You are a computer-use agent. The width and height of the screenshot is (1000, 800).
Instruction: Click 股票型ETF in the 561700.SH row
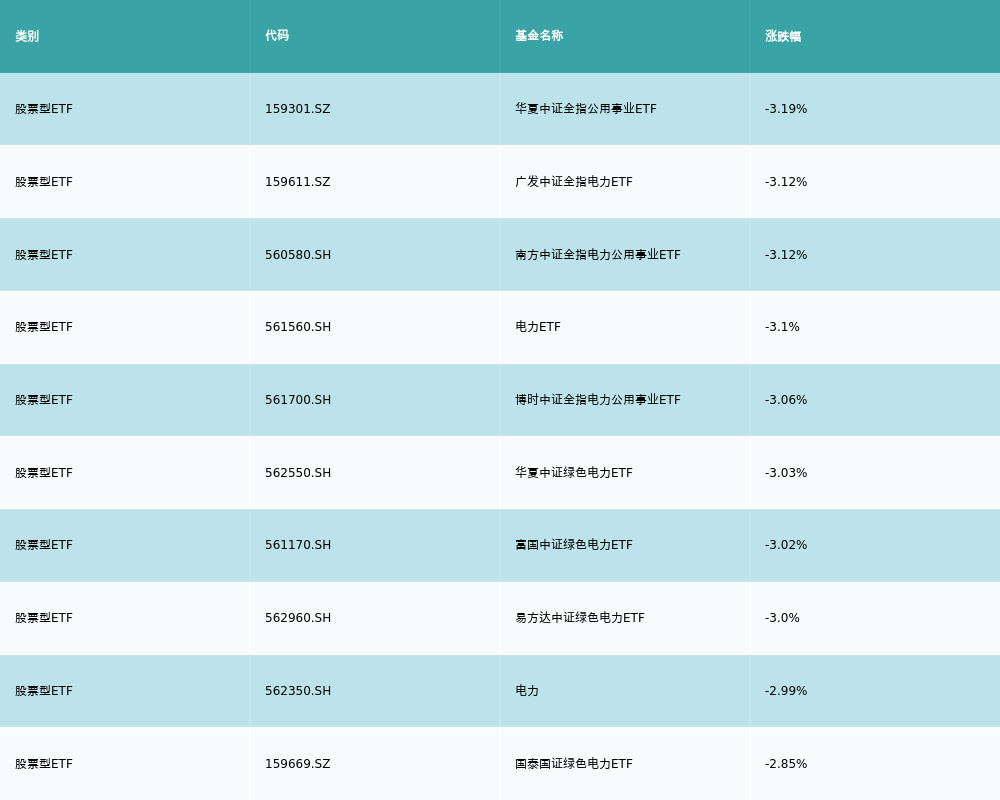point(44,400)
